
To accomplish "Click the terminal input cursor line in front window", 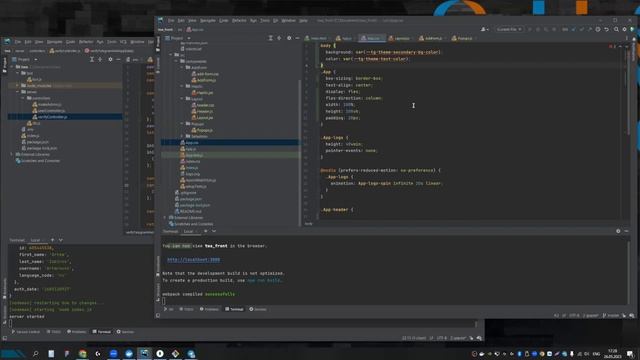I will (x=164, y=301).
